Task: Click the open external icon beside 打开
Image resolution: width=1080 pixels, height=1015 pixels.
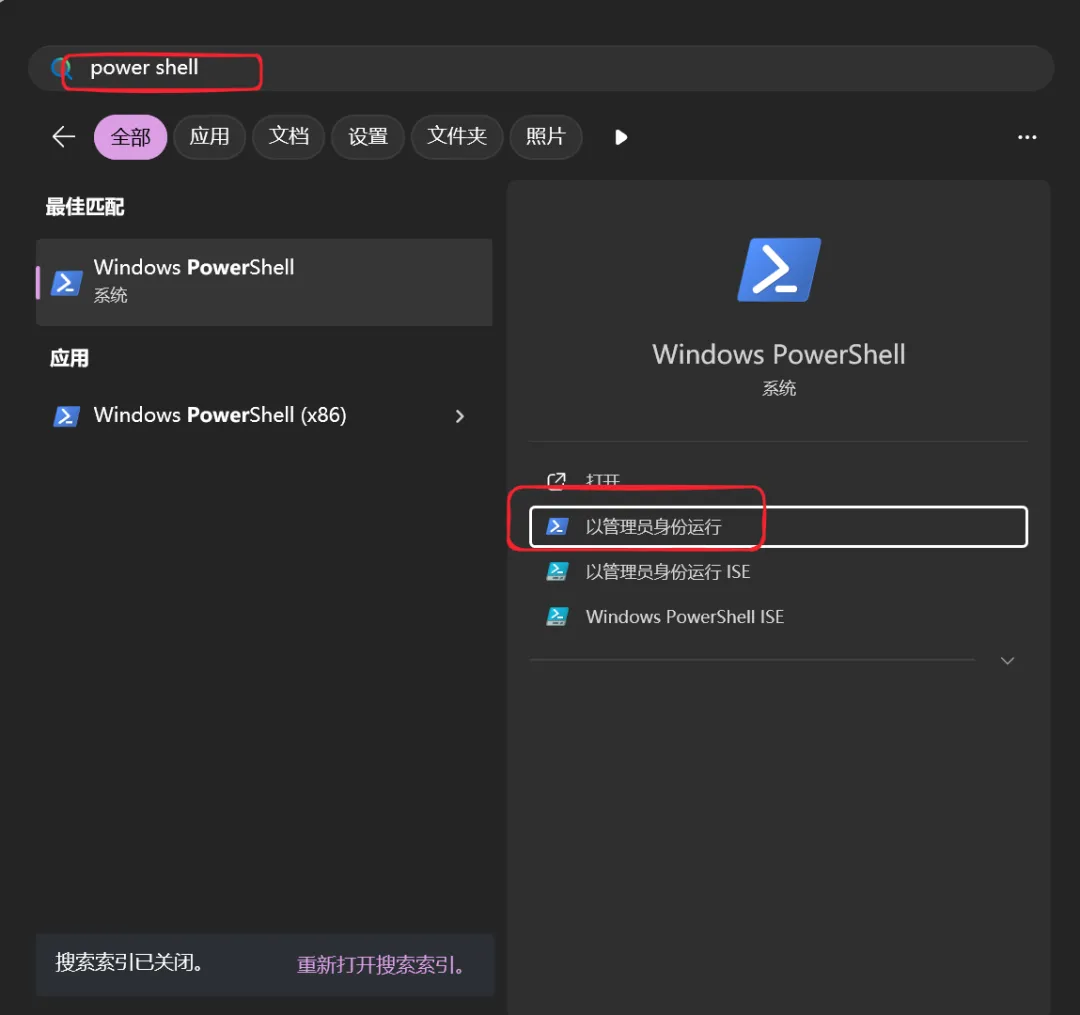Action: tap(557, 480)
